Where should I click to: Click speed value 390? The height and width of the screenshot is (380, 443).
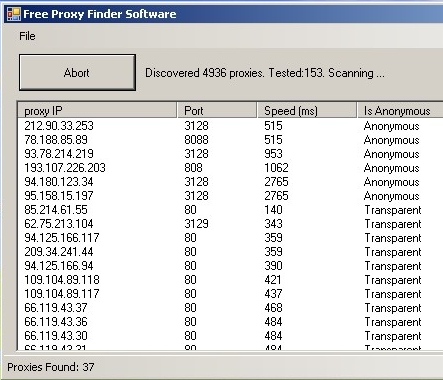click(273, 266)
